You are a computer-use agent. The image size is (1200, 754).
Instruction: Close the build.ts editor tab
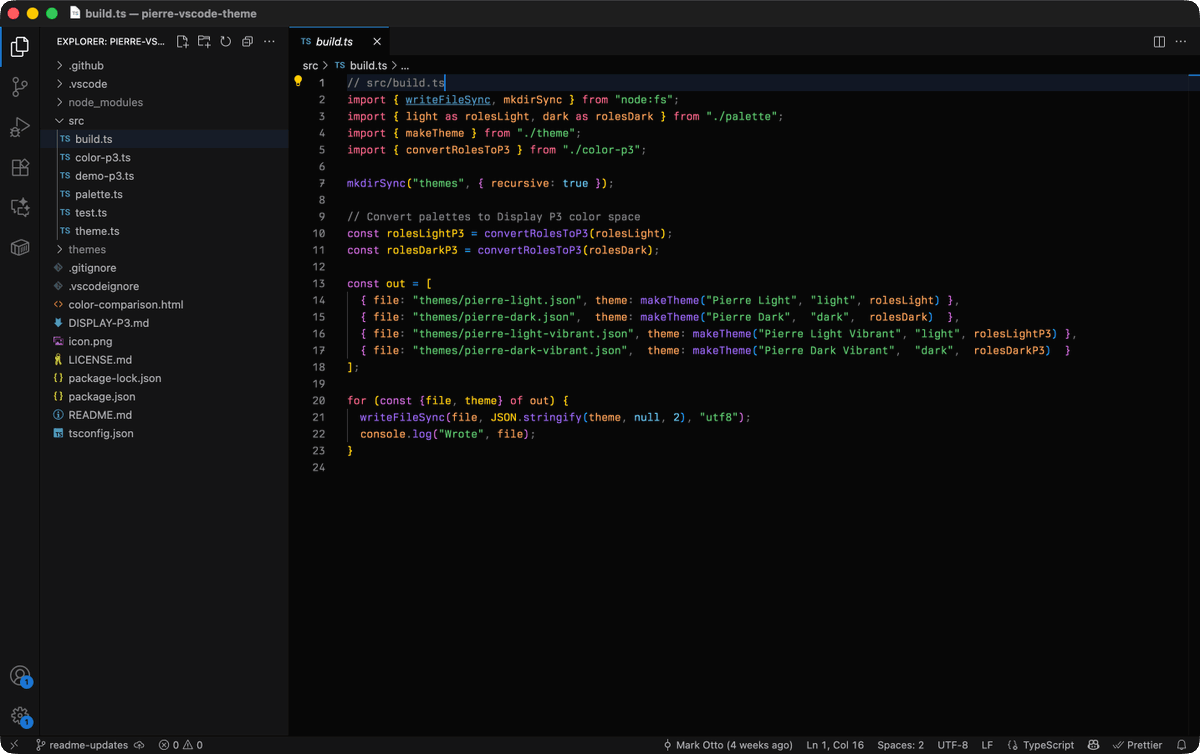click(x=377, y=42)
